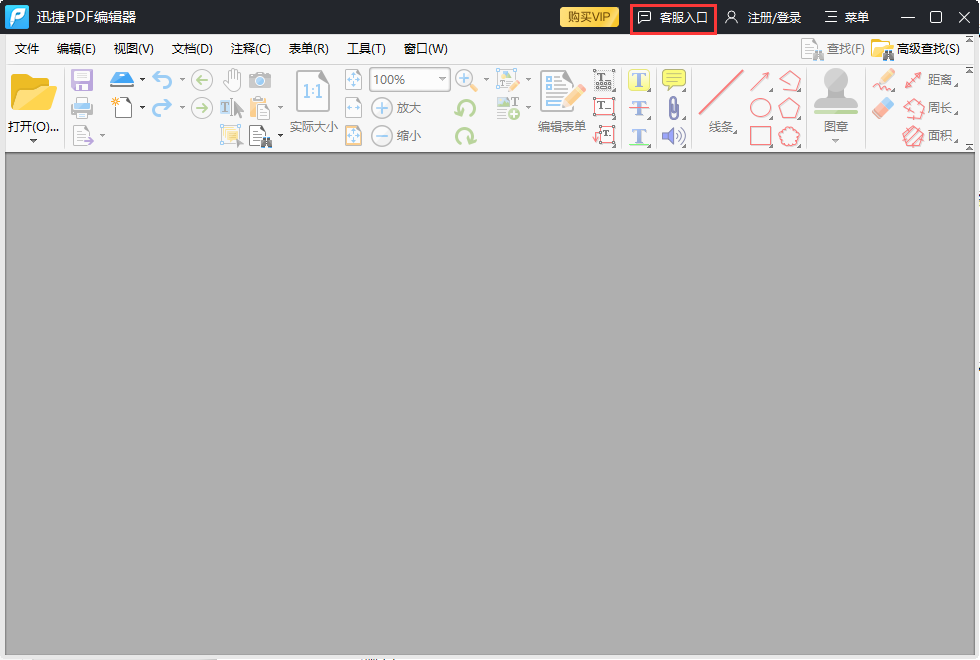Expand the Redo history dropdown arrow
The width and height of the screenshot is (980, 660).
[x=182, y=108]
